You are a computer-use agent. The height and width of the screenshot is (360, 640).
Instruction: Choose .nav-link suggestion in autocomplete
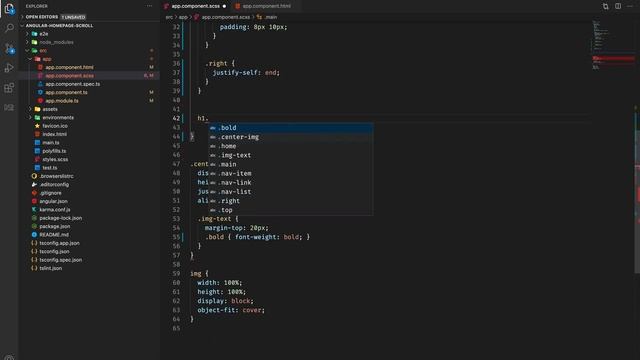coord(291,182)
